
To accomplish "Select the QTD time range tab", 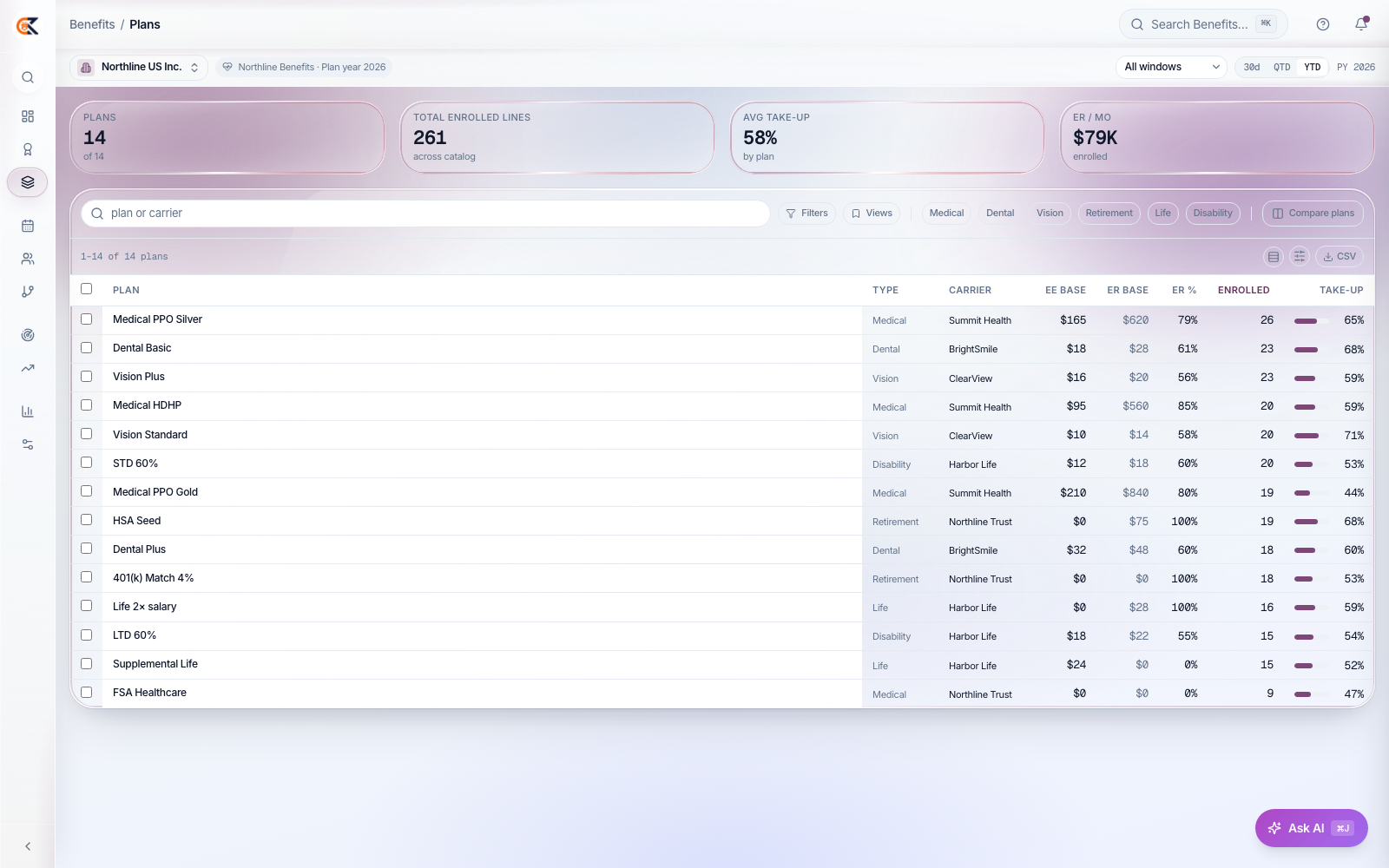I will click(x=1282, y=67).
